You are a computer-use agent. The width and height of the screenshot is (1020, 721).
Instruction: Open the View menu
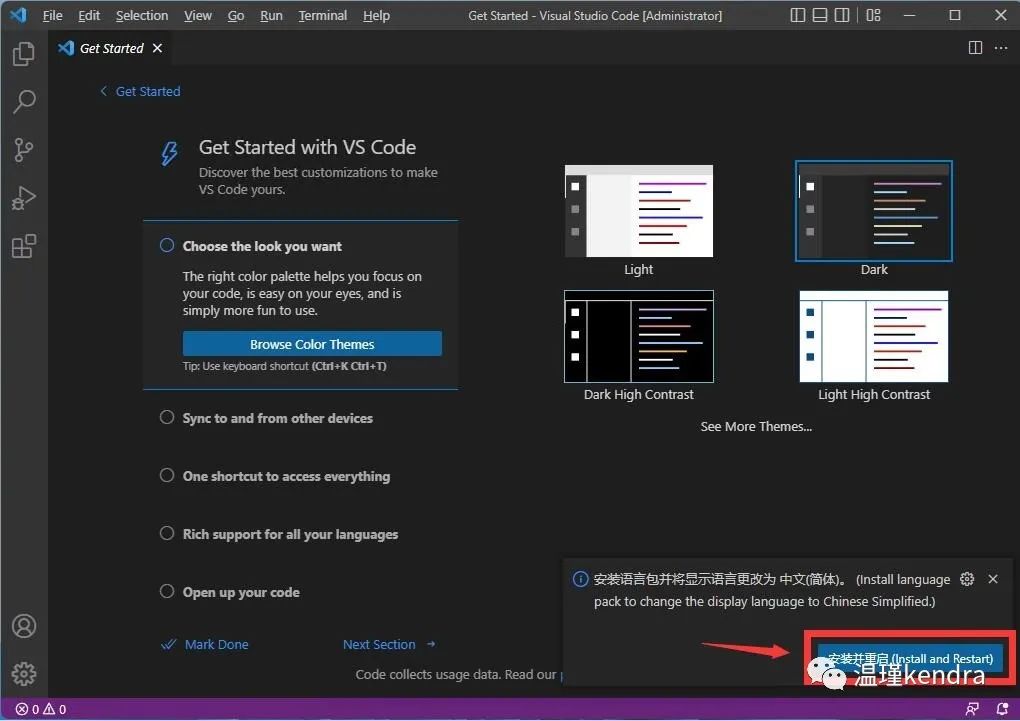tap(198, 15)
